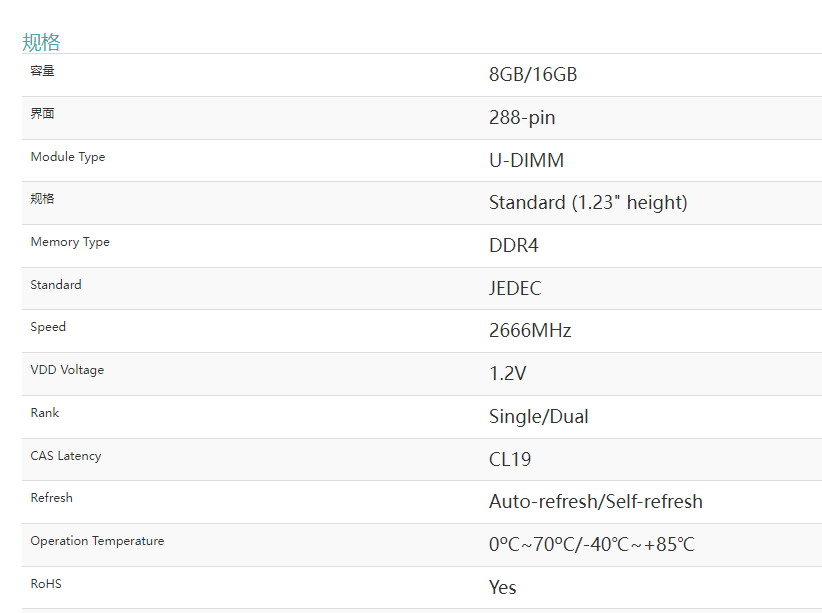Click the Standard (1.23" height) value
822x613 pixels.
tap(587, 203)
